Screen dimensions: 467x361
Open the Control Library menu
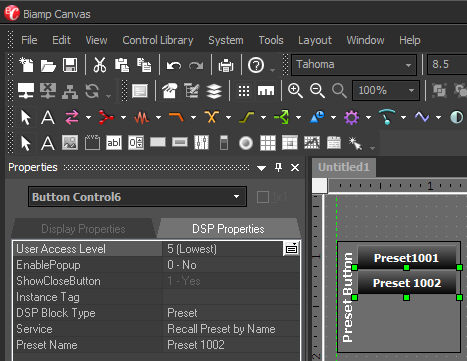(158, 40)
